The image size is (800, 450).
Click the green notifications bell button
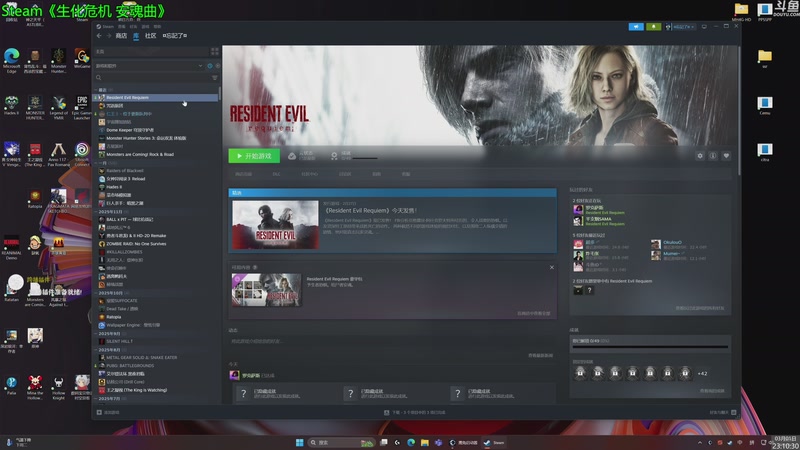point(654,27)
